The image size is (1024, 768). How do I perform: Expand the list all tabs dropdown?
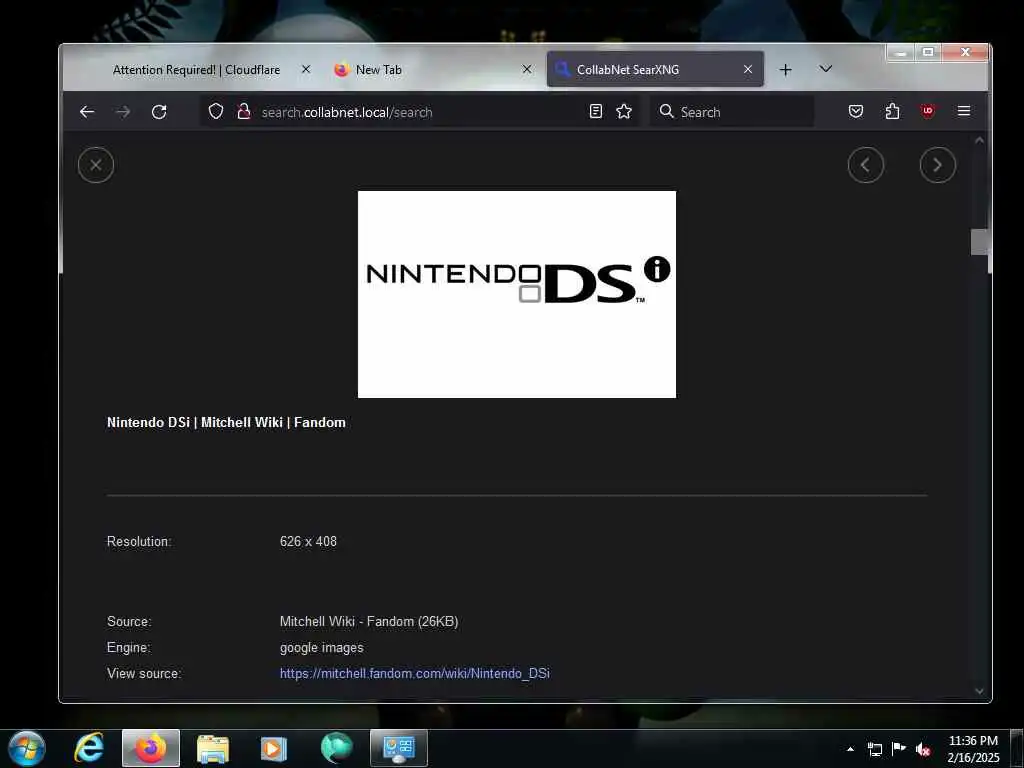(825, 69)
